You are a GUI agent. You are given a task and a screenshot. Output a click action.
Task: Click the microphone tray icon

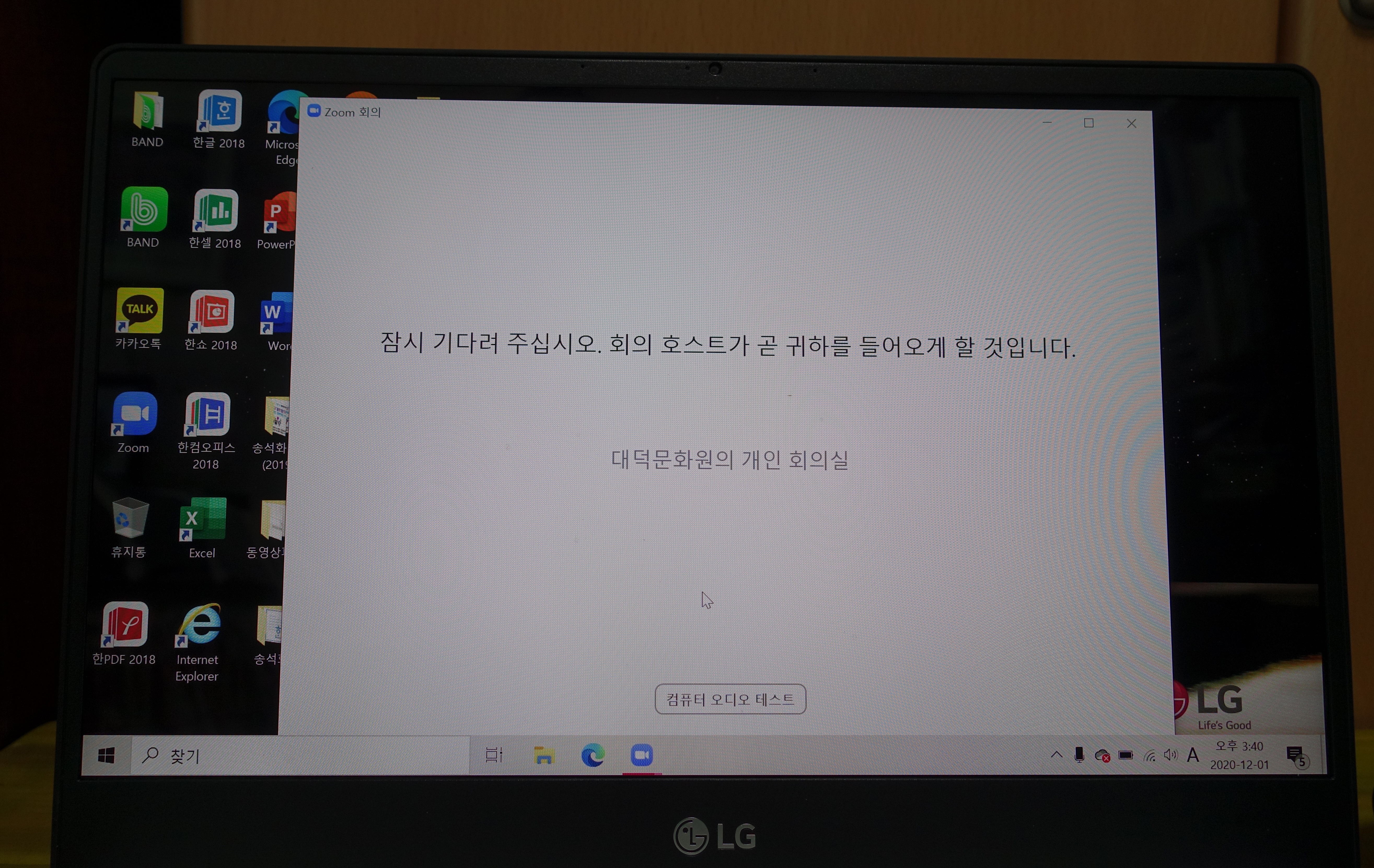(1079, 755)
